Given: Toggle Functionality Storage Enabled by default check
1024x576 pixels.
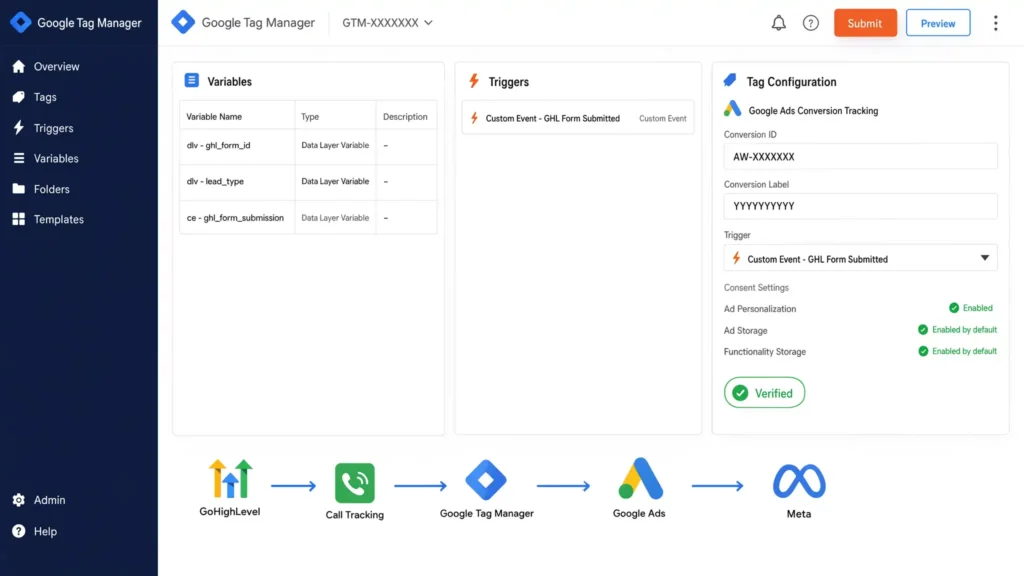Looking at the screenshot, I should (x=923, y=351).
